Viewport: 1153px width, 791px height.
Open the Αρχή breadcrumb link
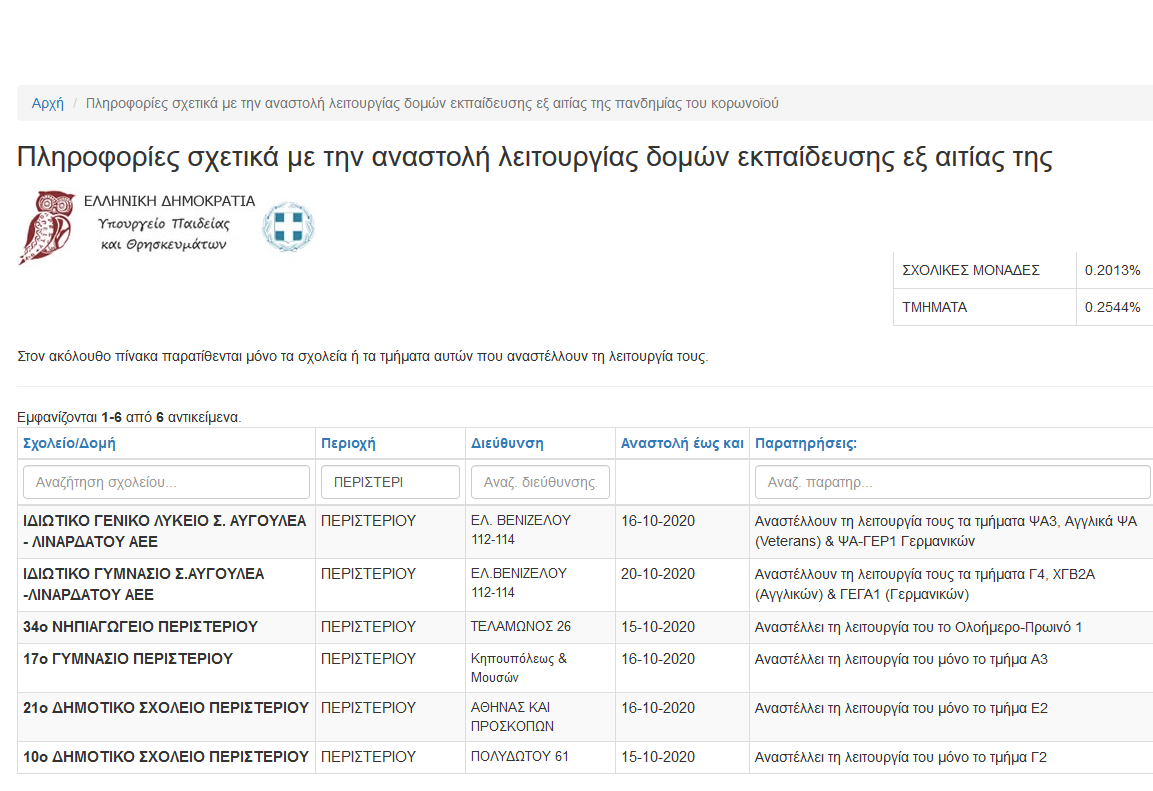coord(47,103)
